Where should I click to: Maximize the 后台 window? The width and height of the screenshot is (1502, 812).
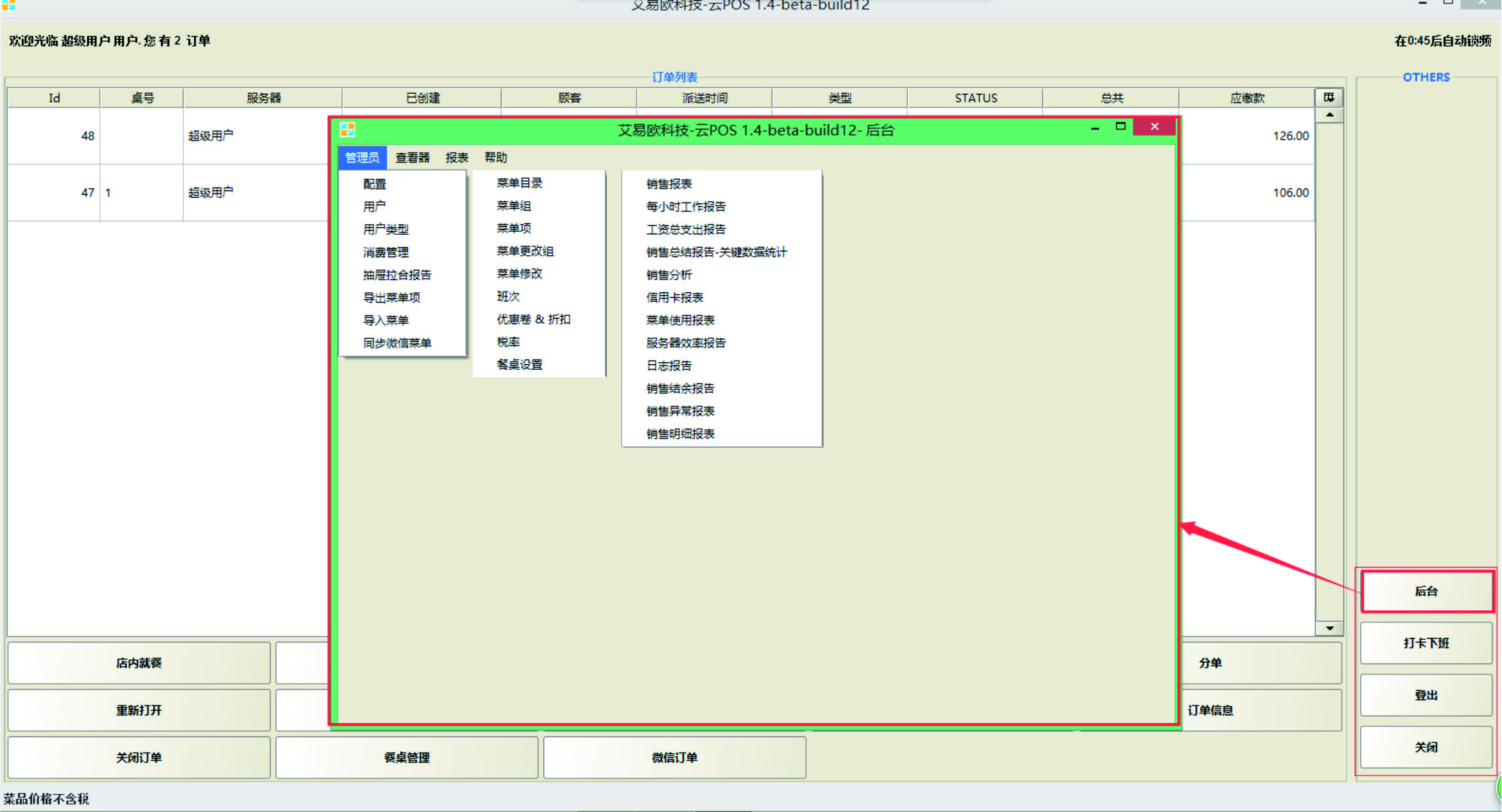(x=1121, y=126)
